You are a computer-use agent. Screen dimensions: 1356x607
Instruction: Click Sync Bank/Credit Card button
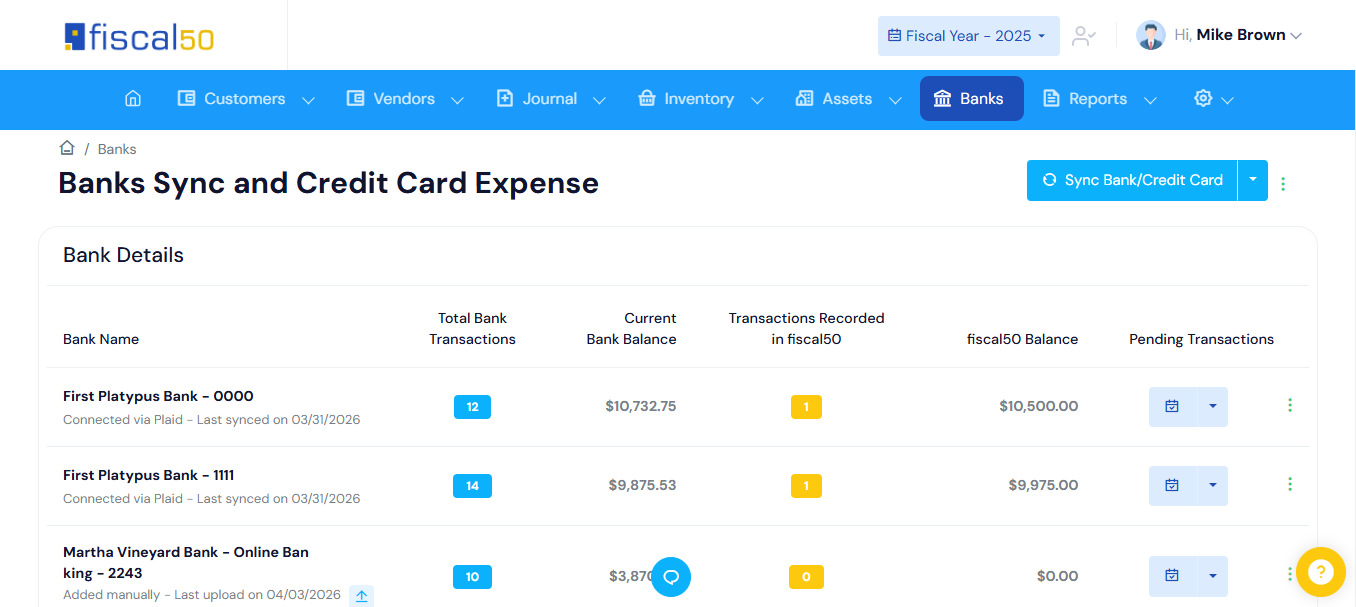pyautogui.click(x=1132, y=180)
